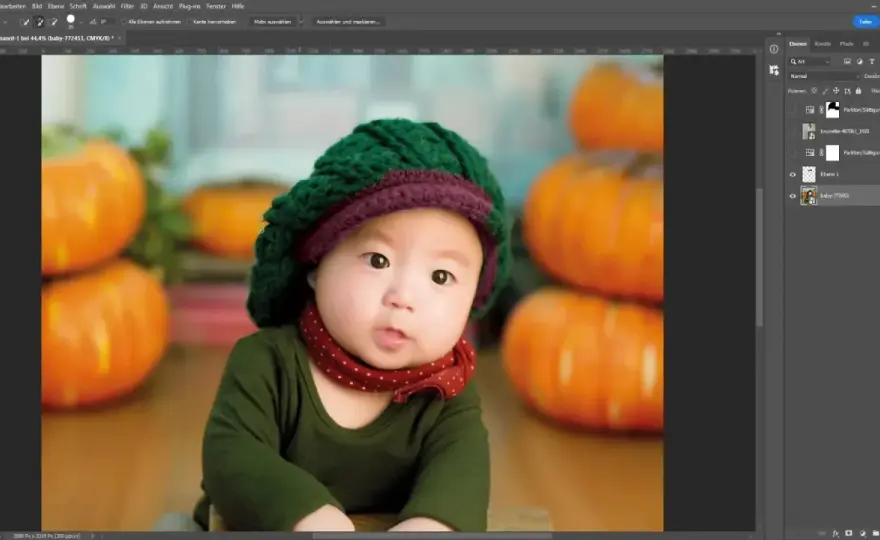Lock transparent pixels icon

(x=814, y=90)
